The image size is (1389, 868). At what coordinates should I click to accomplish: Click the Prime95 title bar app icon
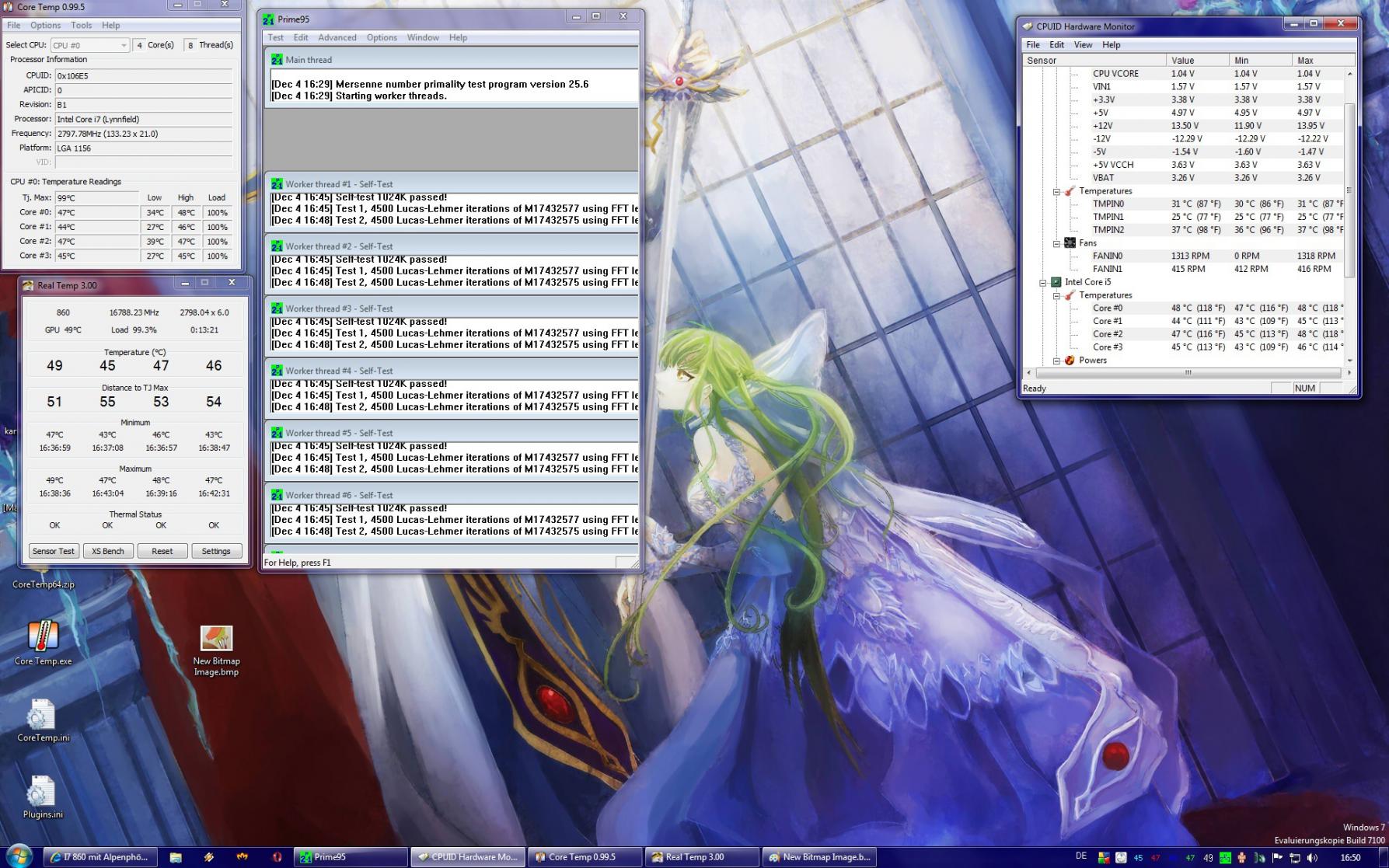click(269, 19)
